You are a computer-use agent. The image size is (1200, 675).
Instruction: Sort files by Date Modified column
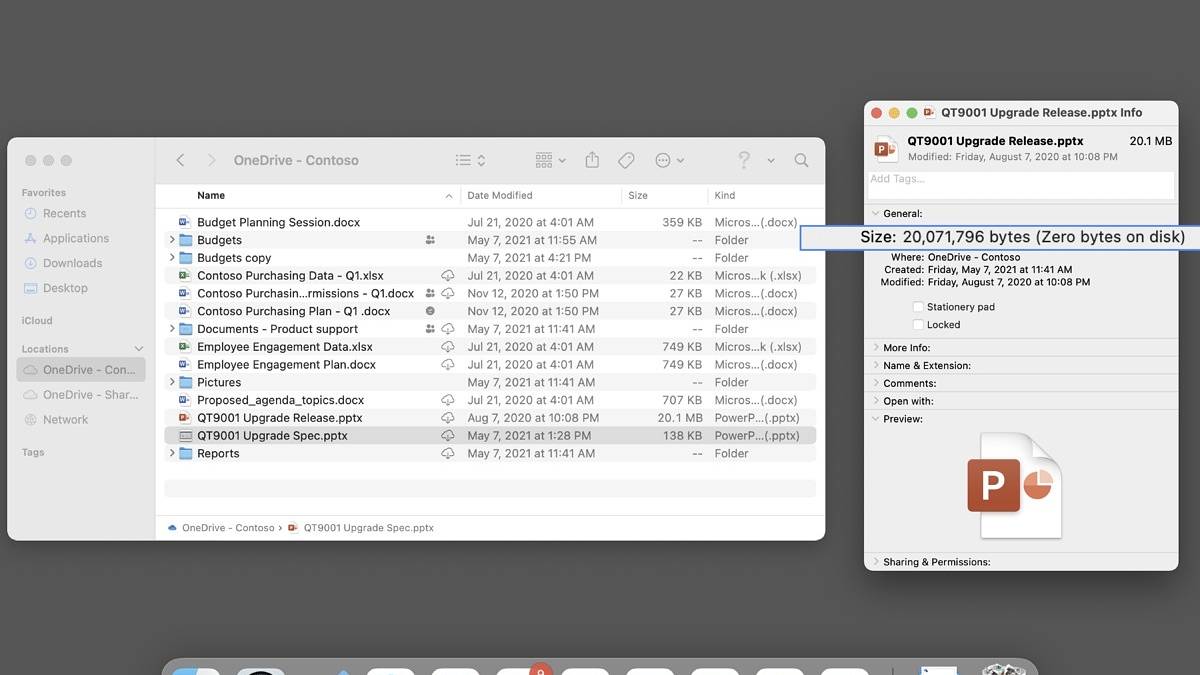click(x=500, y=196)
